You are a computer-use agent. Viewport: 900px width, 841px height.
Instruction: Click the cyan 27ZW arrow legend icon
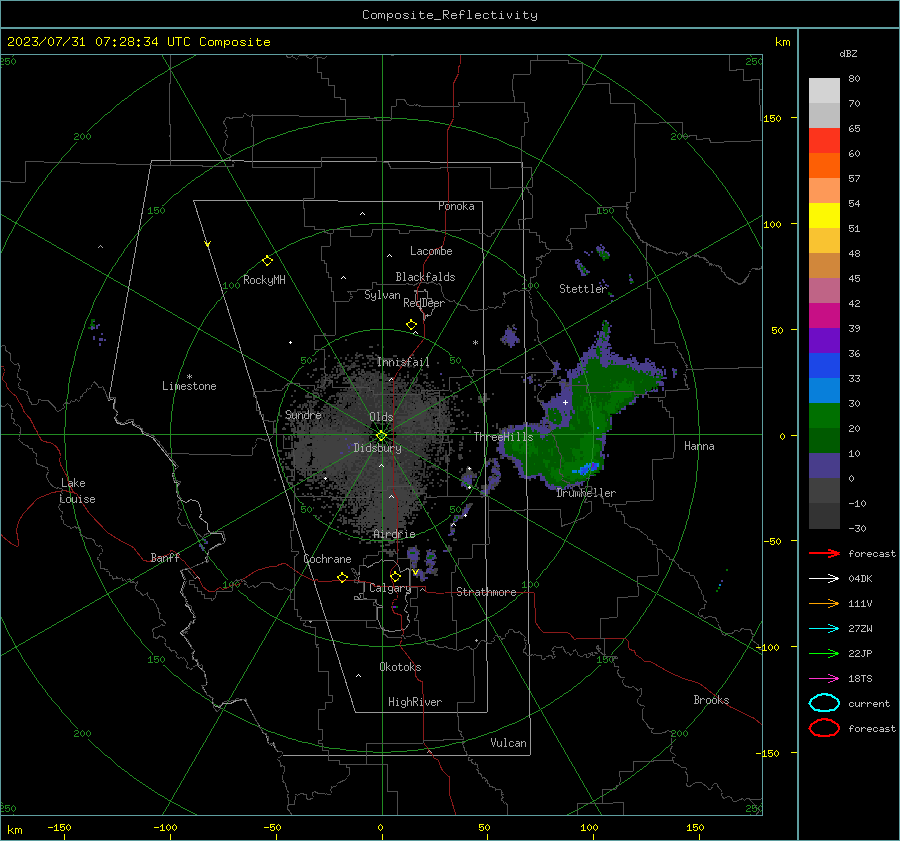[824, 629]
